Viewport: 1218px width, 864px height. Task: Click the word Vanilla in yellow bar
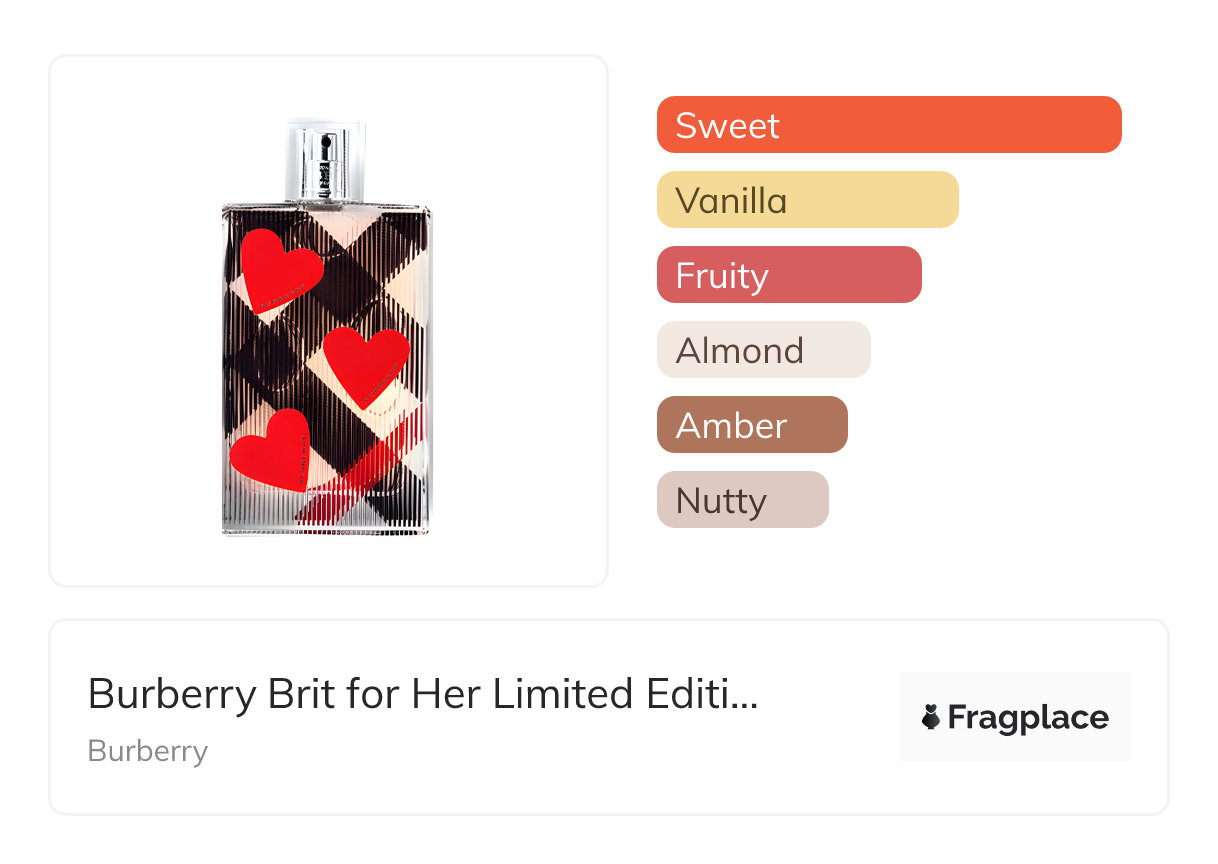[731, 201]
